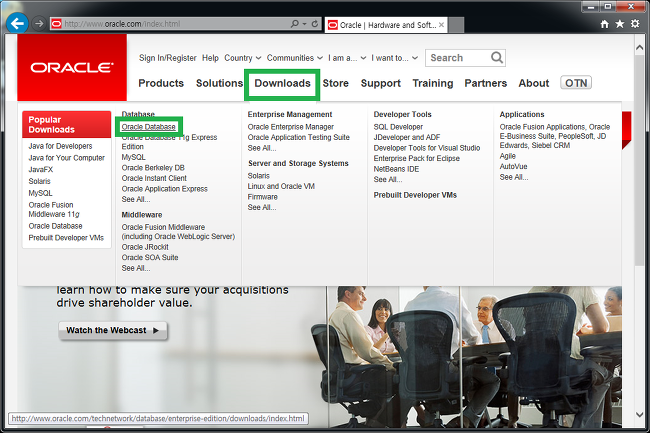Open Oracle Instant Client link

click(154, 178)
